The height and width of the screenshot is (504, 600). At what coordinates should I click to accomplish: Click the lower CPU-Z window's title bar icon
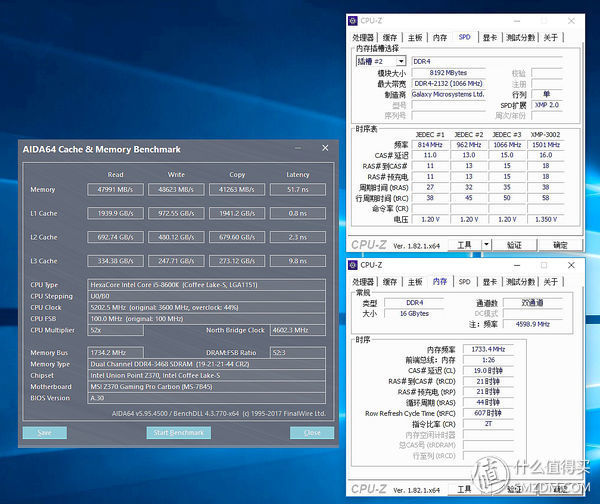pos(353,265)
